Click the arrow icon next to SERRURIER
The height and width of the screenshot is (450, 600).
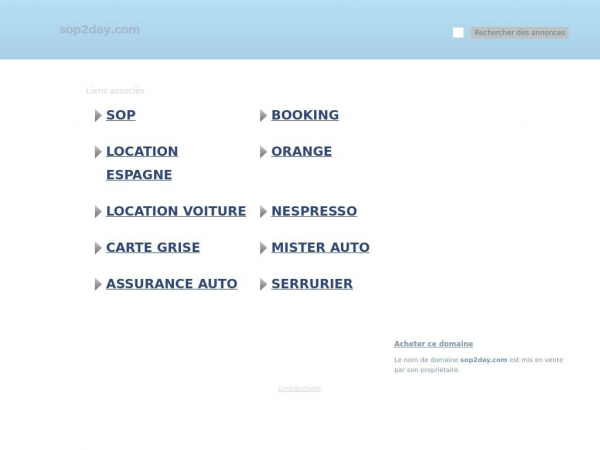(x=263, y=284)
